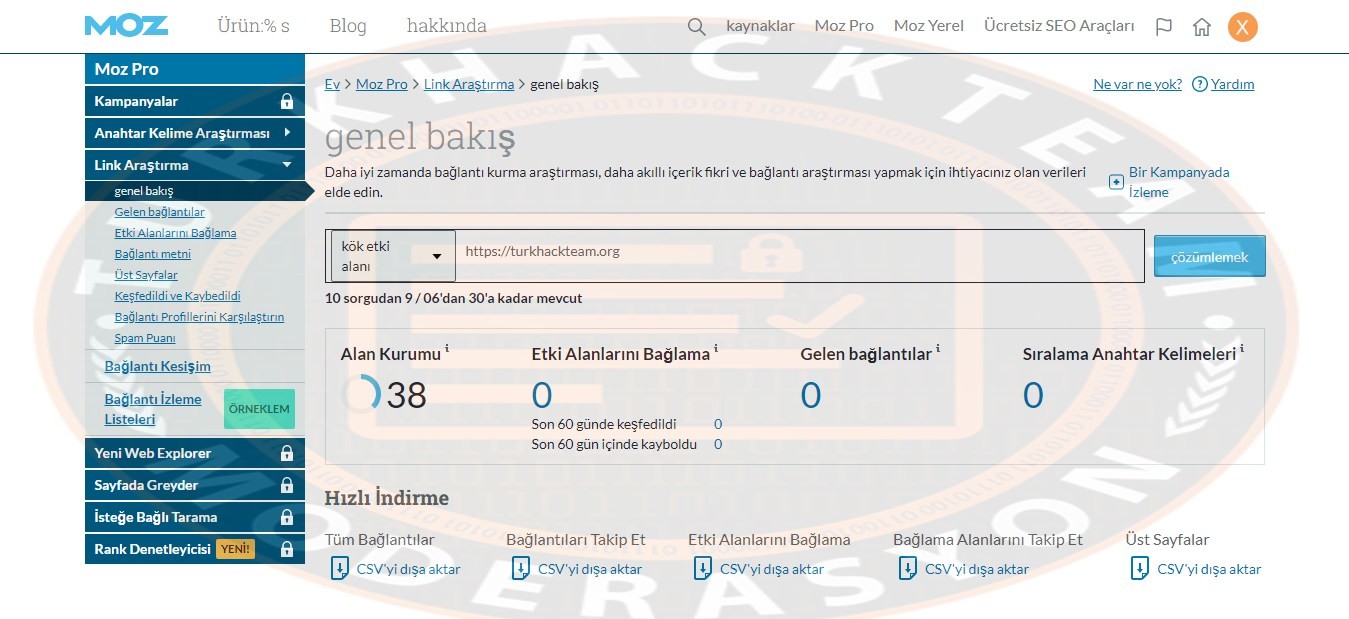The height and width of the screenshot is (619, 1349).
Task: Click the plus icon for Bir Kampanyada İzleme
Action: point(1117,182)
